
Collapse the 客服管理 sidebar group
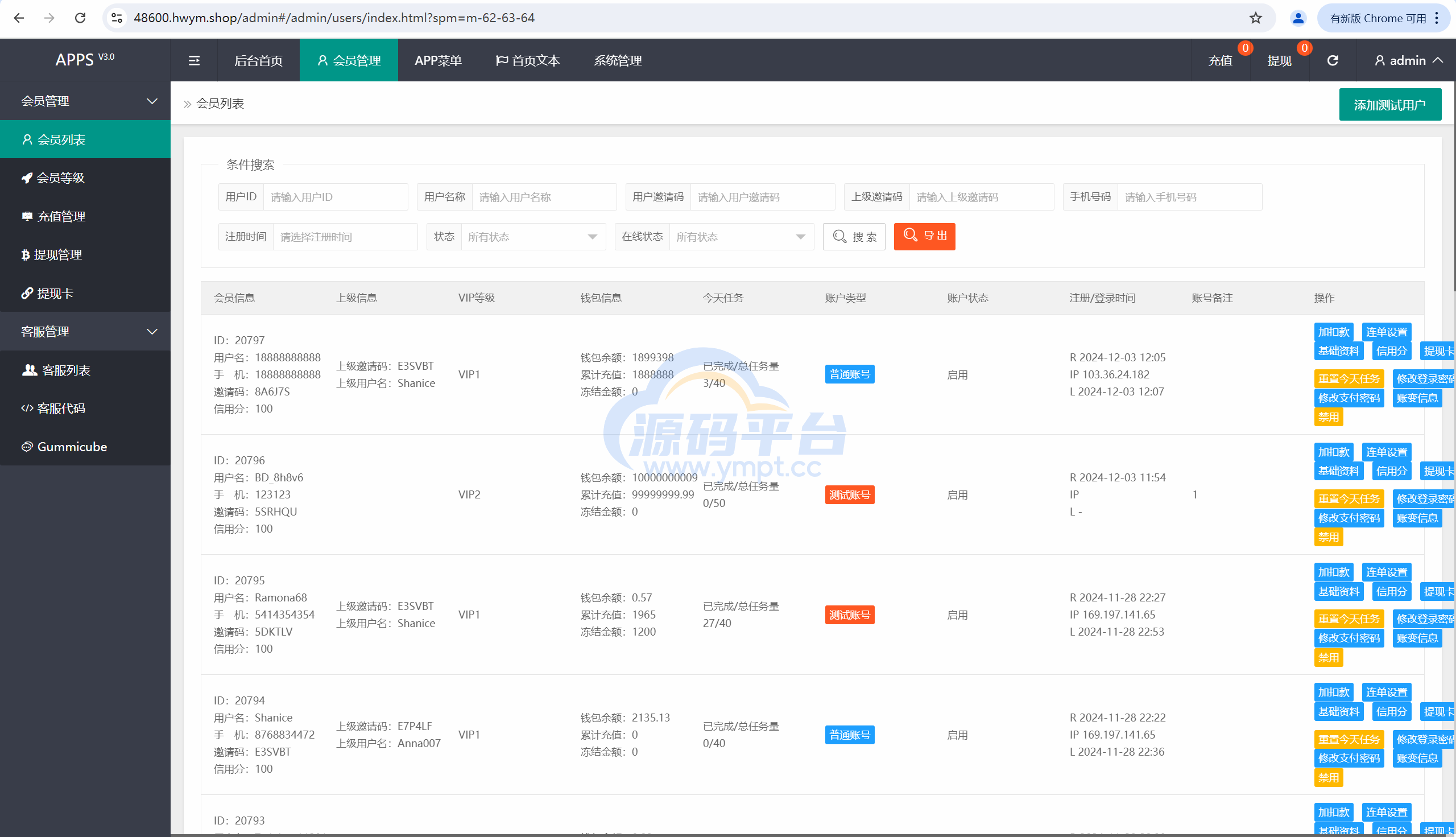point(85,332)
